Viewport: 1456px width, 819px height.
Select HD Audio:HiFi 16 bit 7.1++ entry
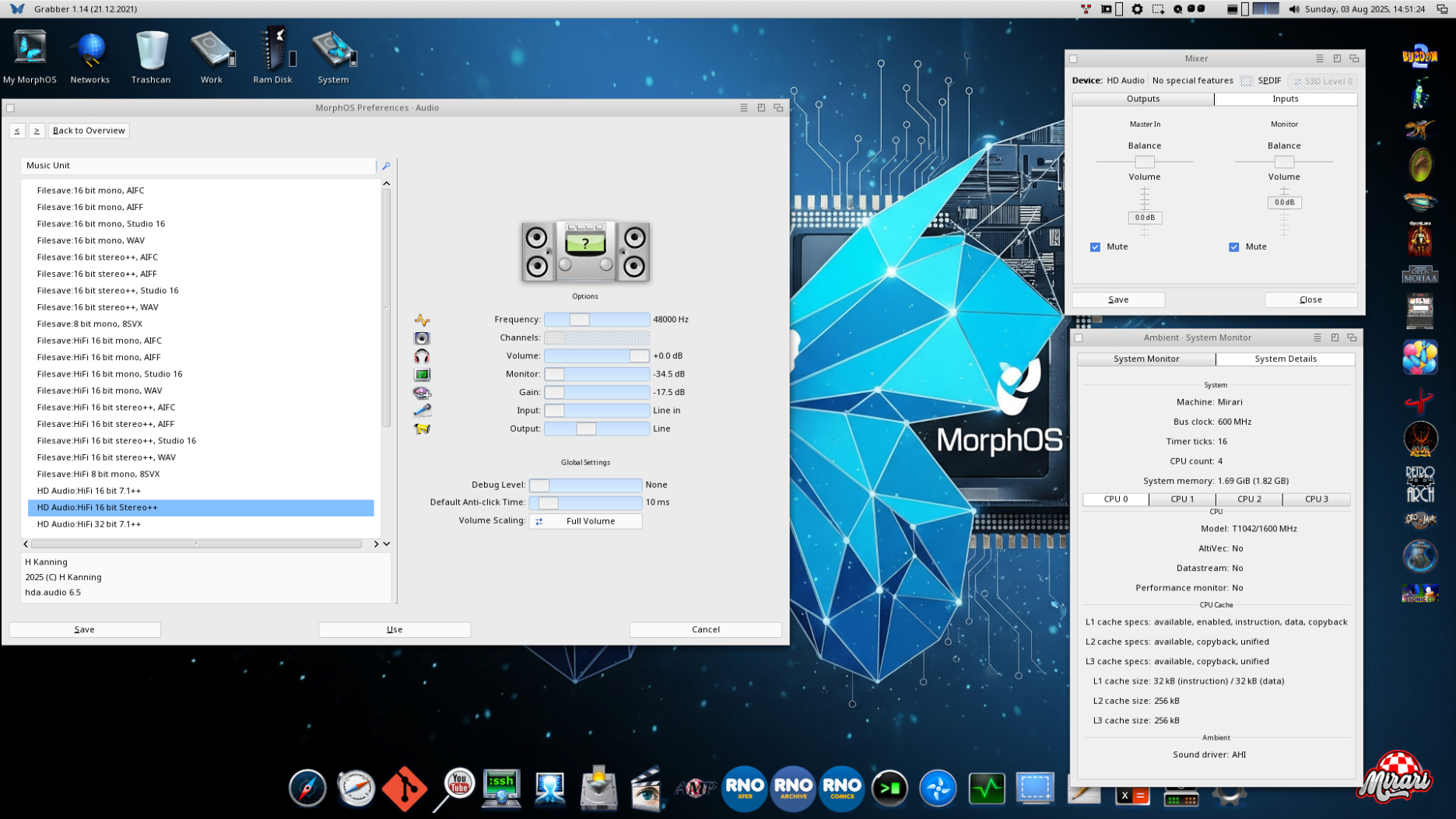pos(201,491)
